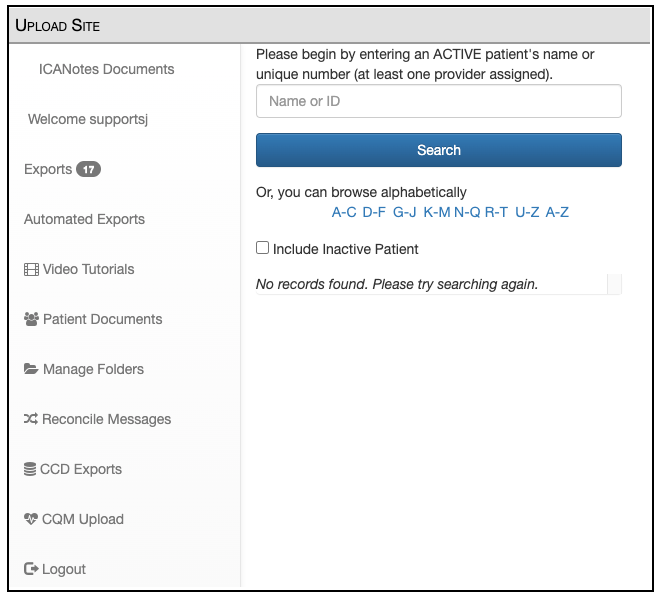Open the Exports menu item
Viewport: 659px width, 598px height.
tap(48, 169)
